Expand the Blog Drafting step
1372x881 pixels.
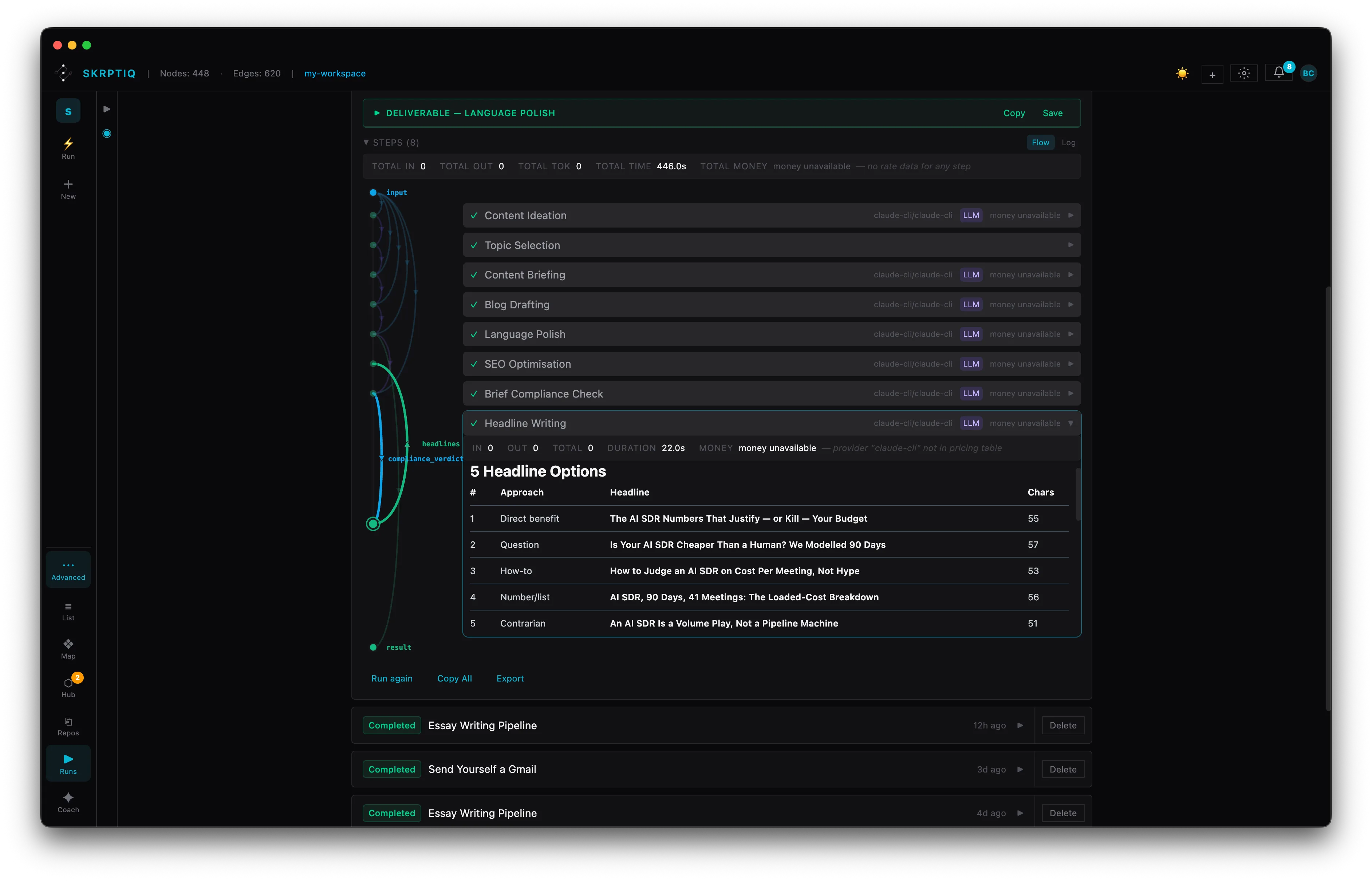pyautogui.click(x=771, y=305)
